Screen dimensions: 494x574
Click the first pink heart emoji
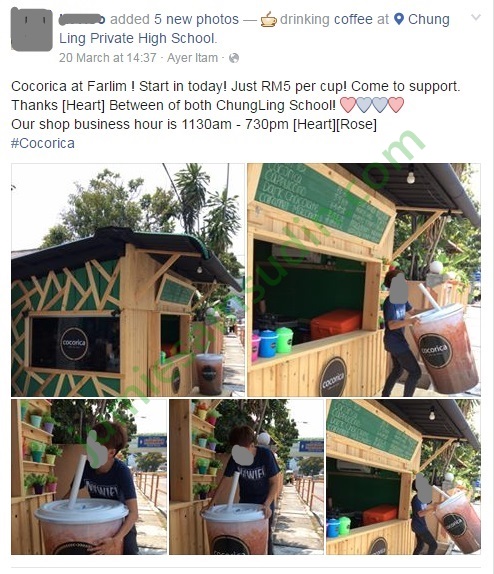348,105
